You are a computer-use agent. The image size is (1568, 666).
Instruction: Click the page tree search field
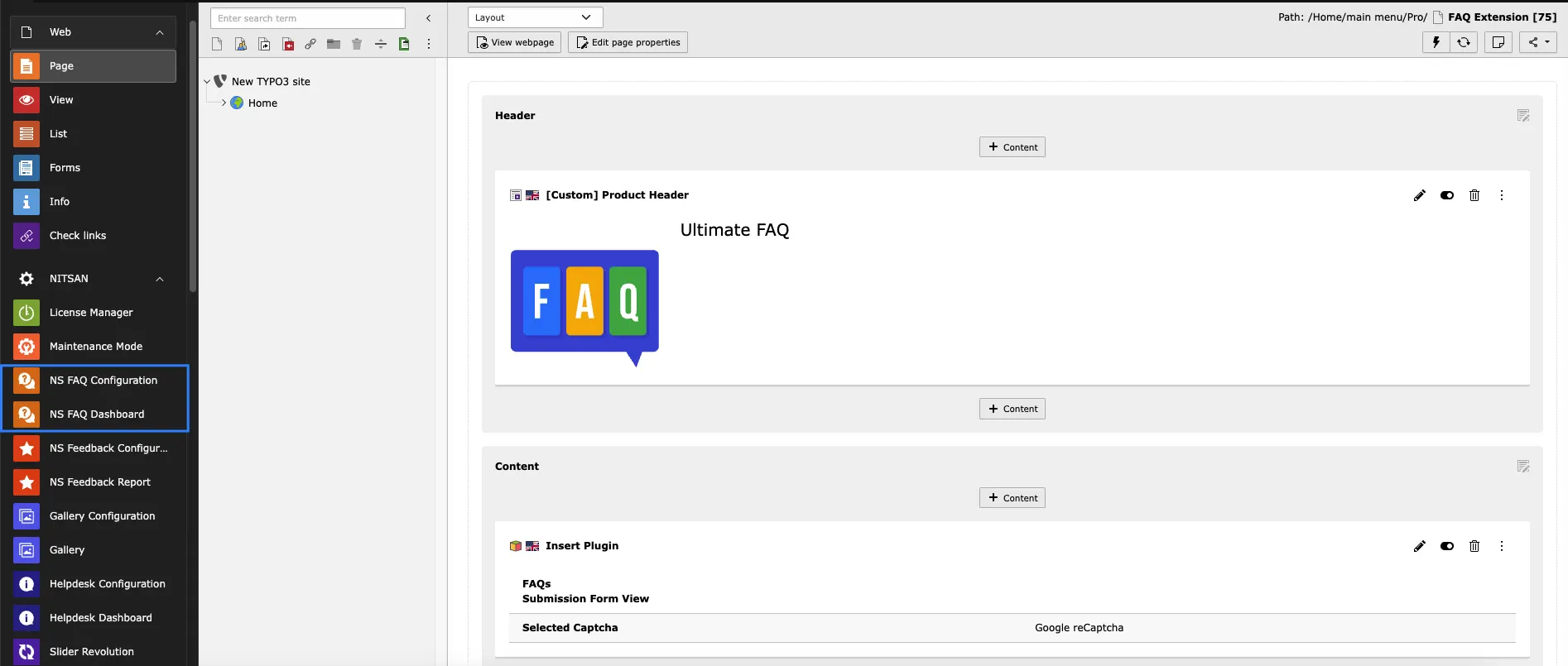(308, 18)
